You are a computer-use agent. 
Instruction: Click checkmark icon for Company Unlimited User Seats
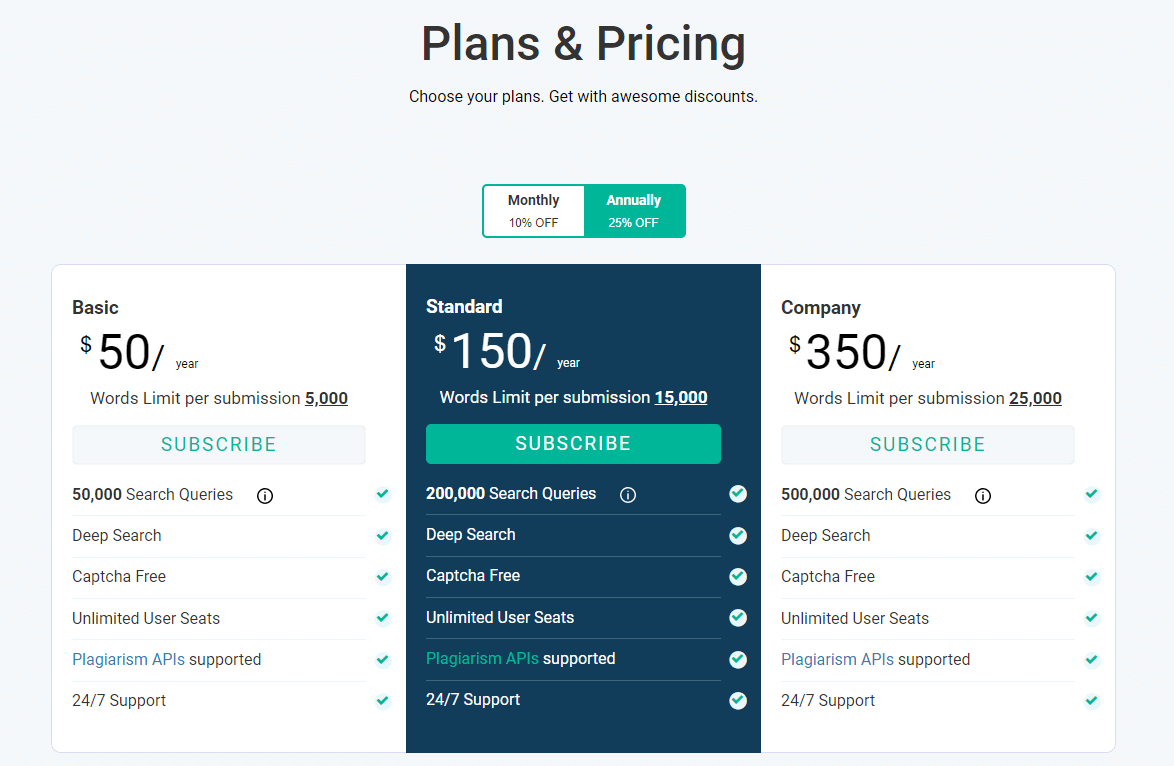coord(1092,618)
